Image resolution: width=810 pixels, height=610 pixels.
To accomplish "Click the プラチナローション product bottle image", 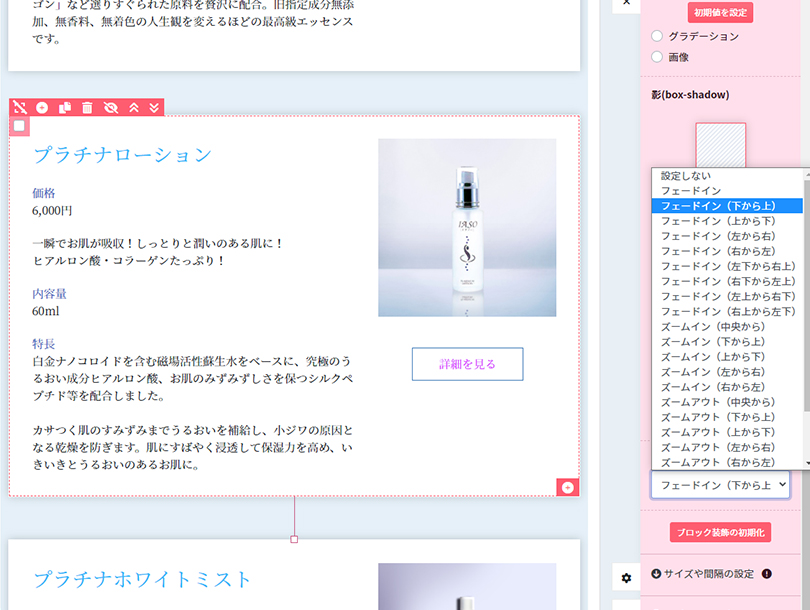I will tap(467, 227).
